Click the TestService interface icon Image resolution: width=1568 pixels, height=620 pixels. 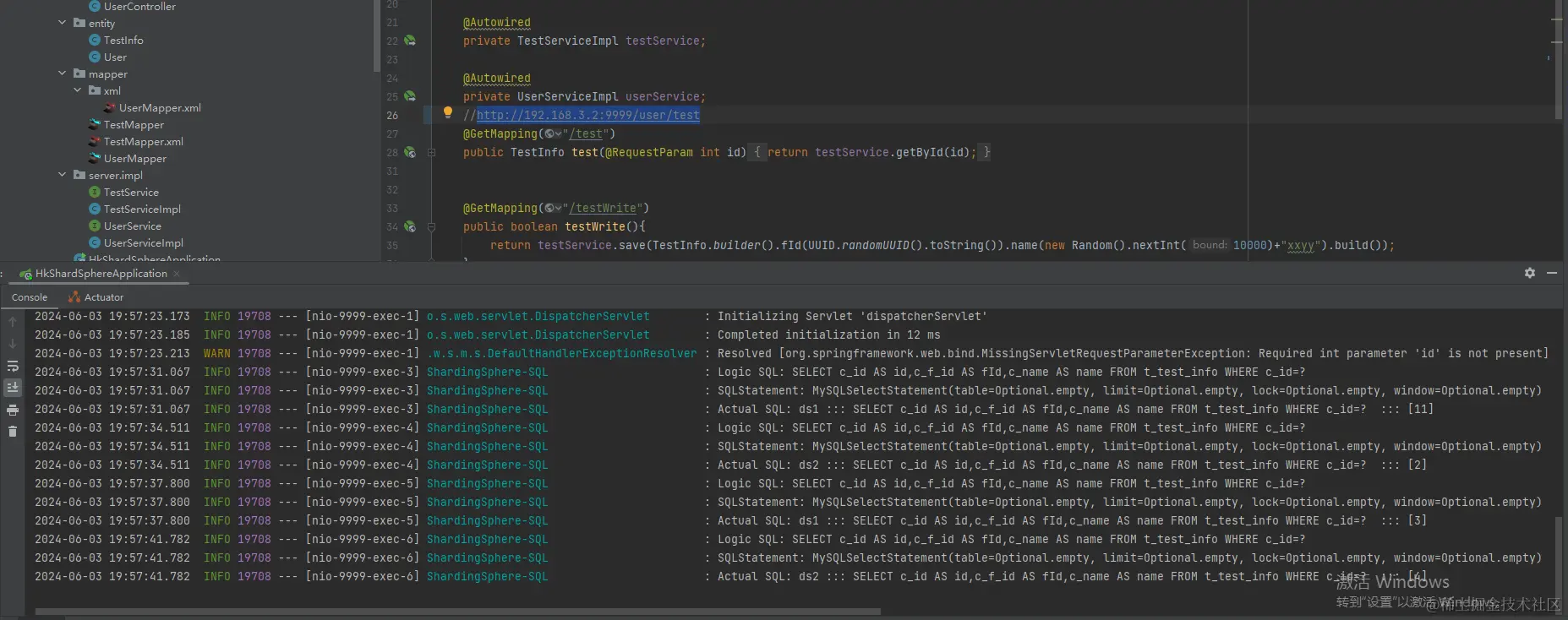click(x=95, y=193)
